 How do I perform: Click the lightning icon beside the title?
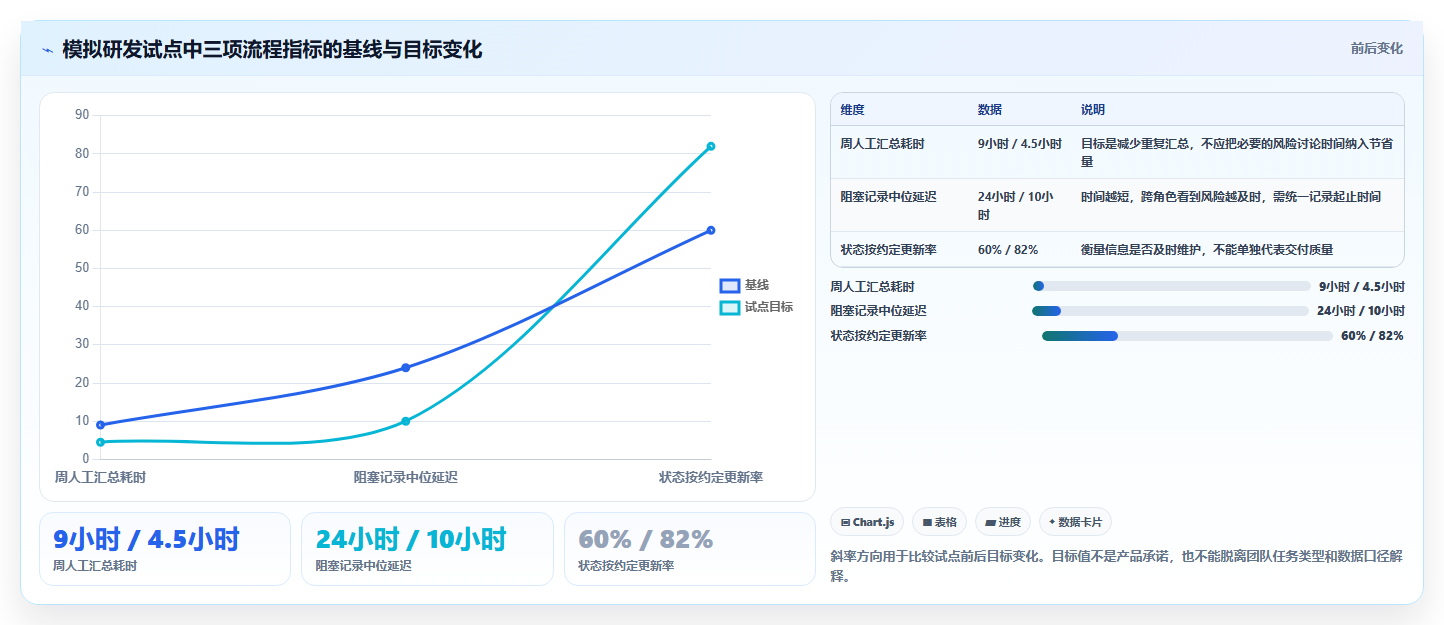pos(47,50)
